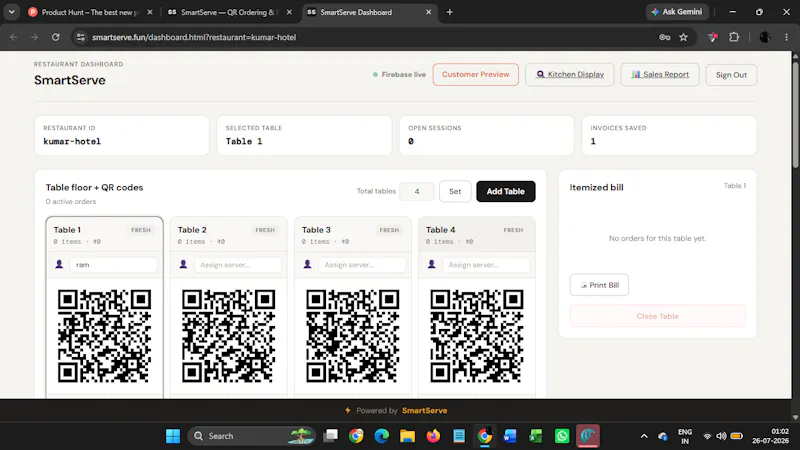Click the server person icon on Table 3
This screenshot has height=450, width=800.
(x=307, y=264)
